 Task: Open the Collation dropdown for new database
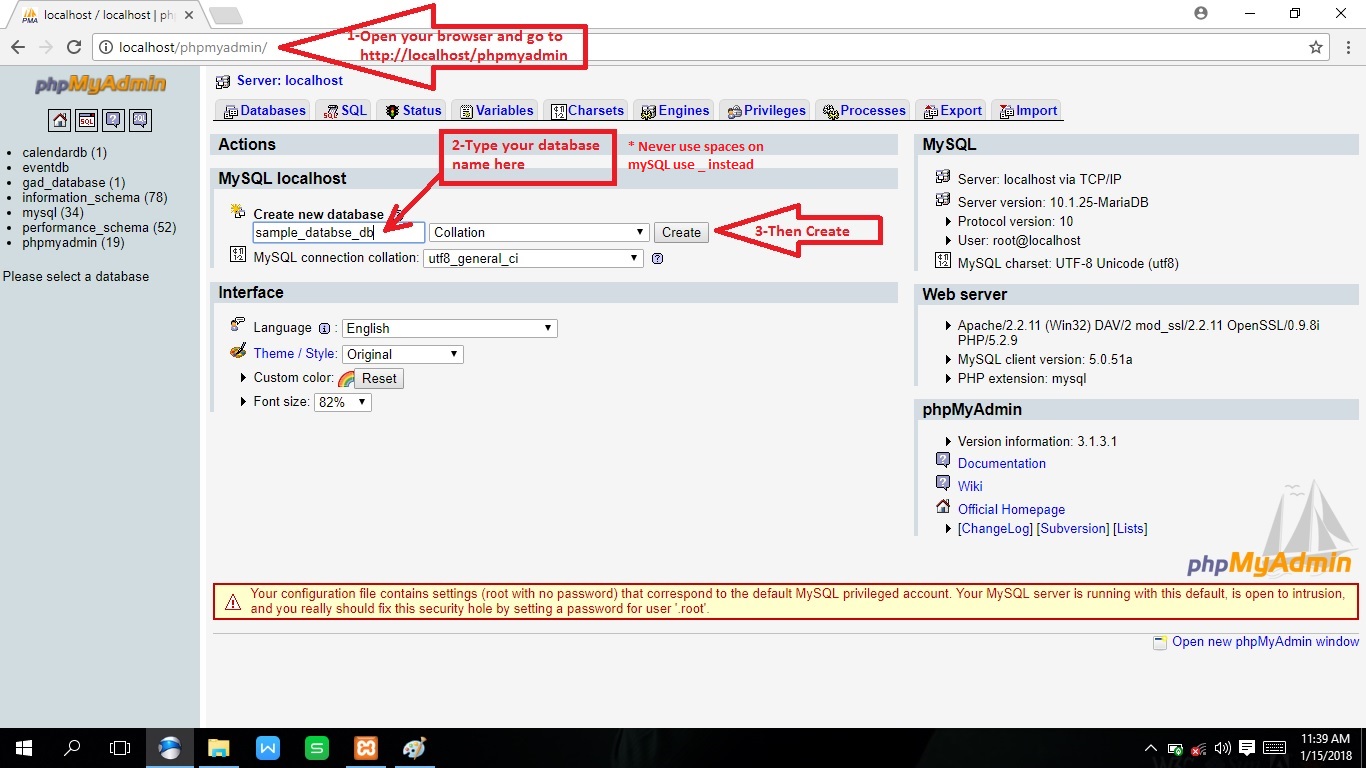pos(539,232)
